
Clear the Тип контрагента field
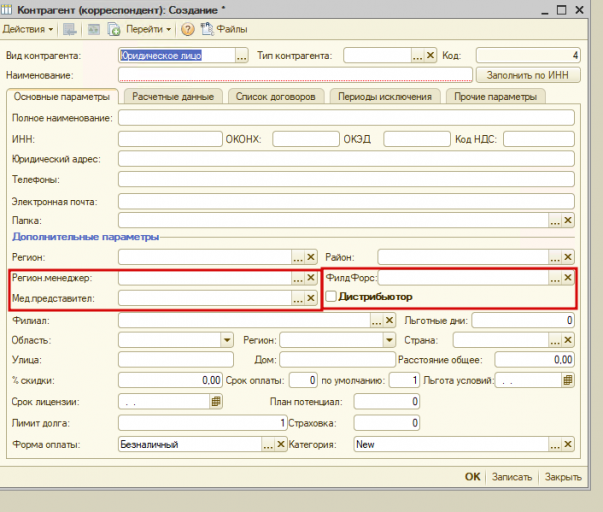[x=430, y=56]
